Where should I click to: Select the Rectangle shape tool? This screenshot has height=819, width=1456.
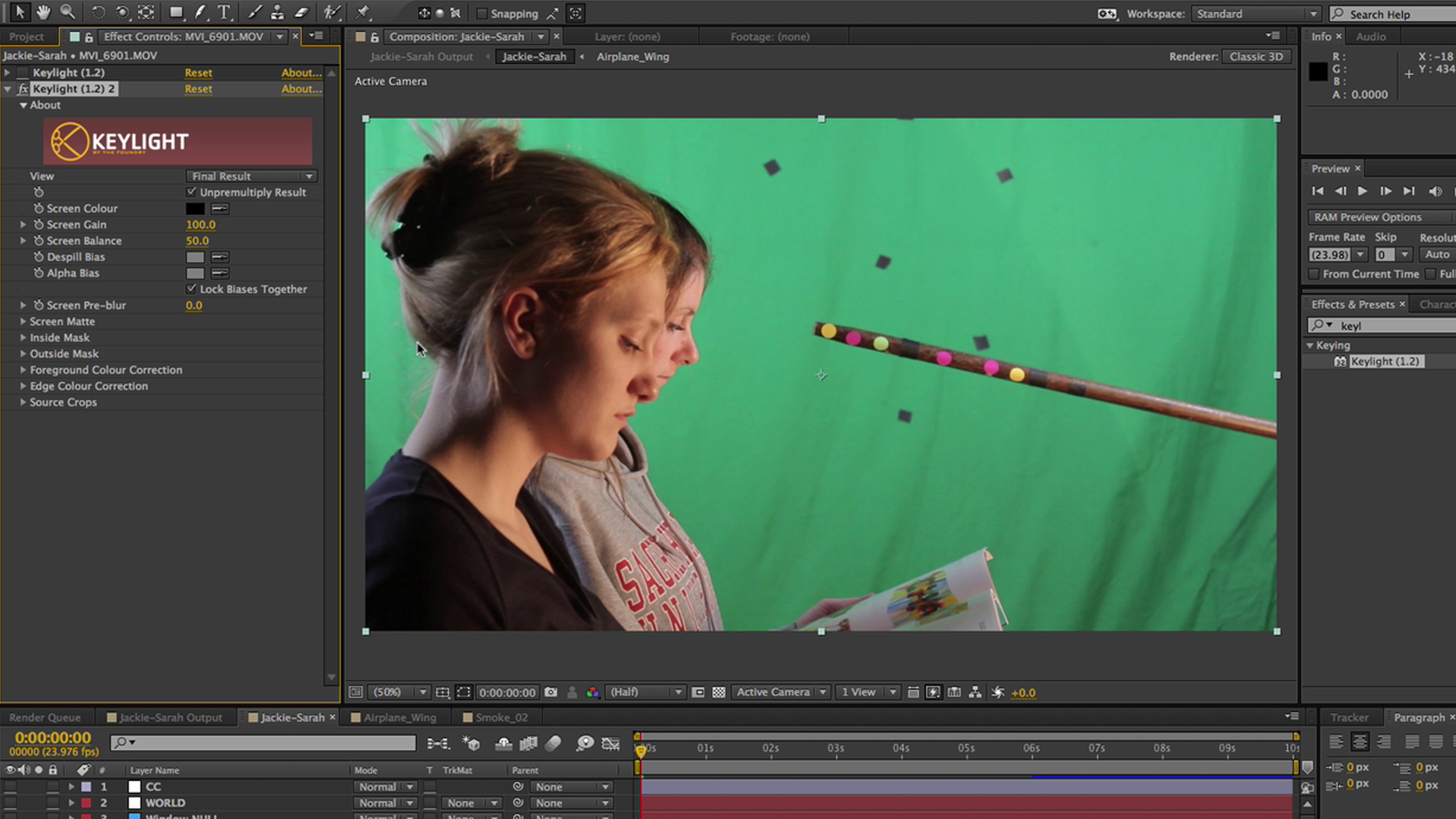click(x=176, y=13)
